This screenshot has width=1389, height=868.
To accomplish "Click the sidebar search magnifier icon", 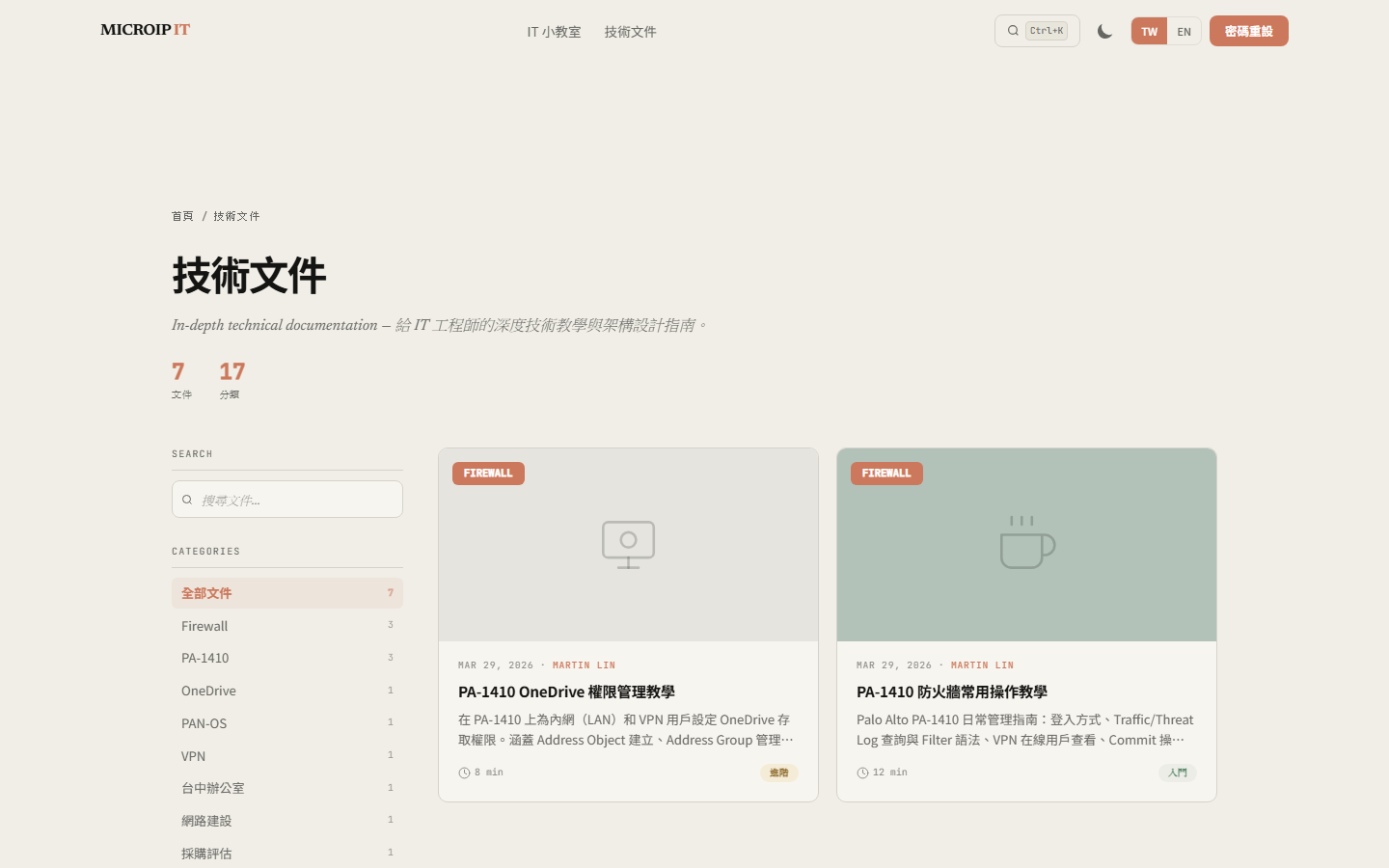I will 187,500.
